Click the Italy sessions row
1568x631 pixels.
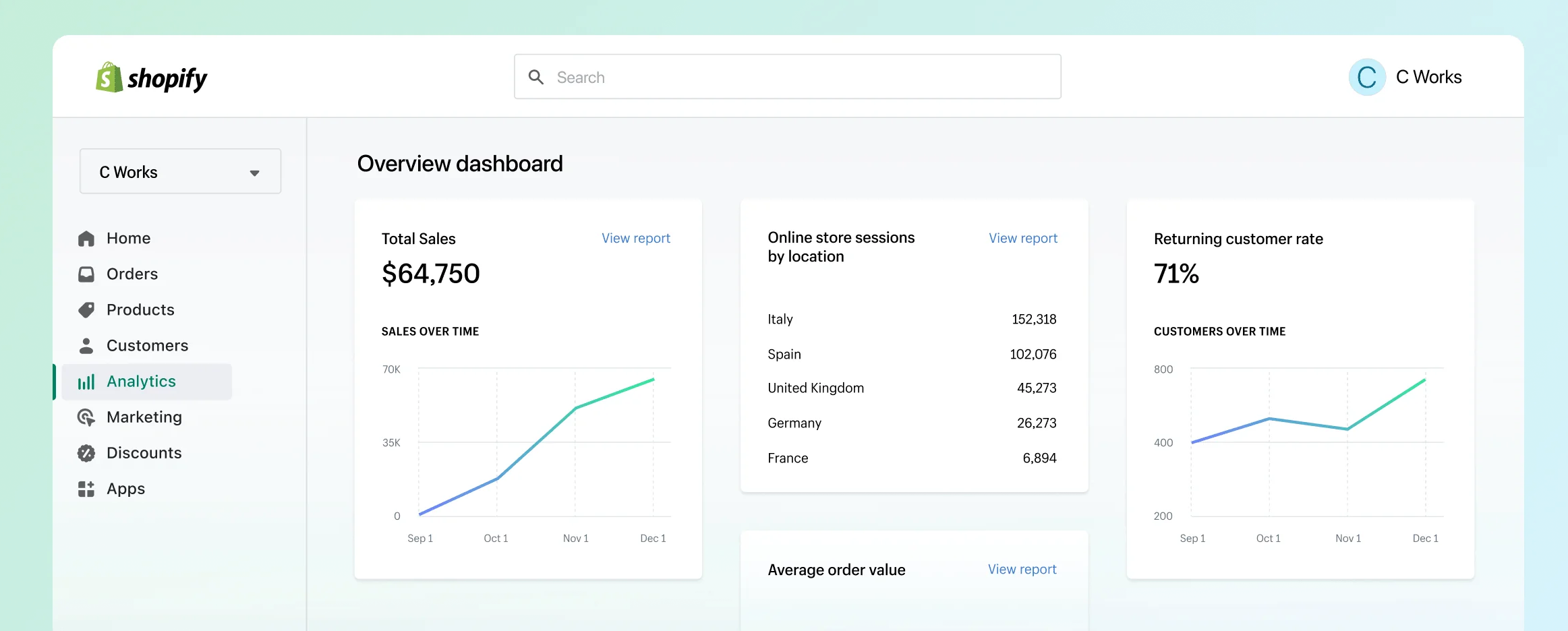912,320
